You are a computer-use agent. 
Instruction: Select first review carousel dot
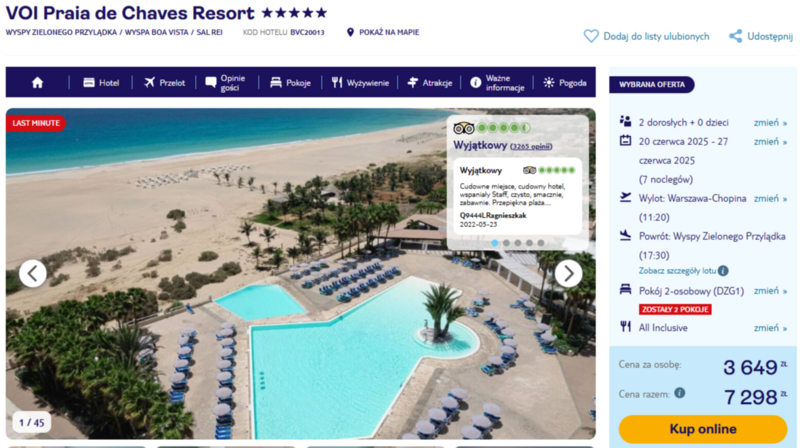[x=494, y=243]
